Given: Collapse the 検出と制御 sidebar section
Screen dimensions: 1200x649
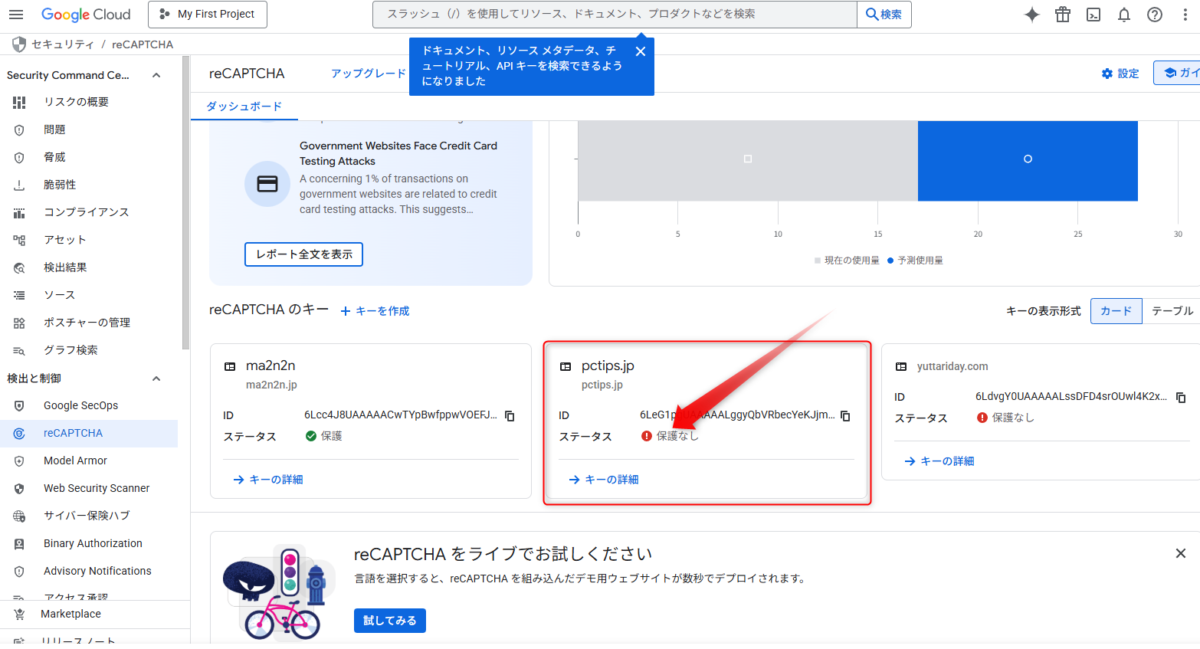Looking at the screenshot, I should [x=155, y=378].
